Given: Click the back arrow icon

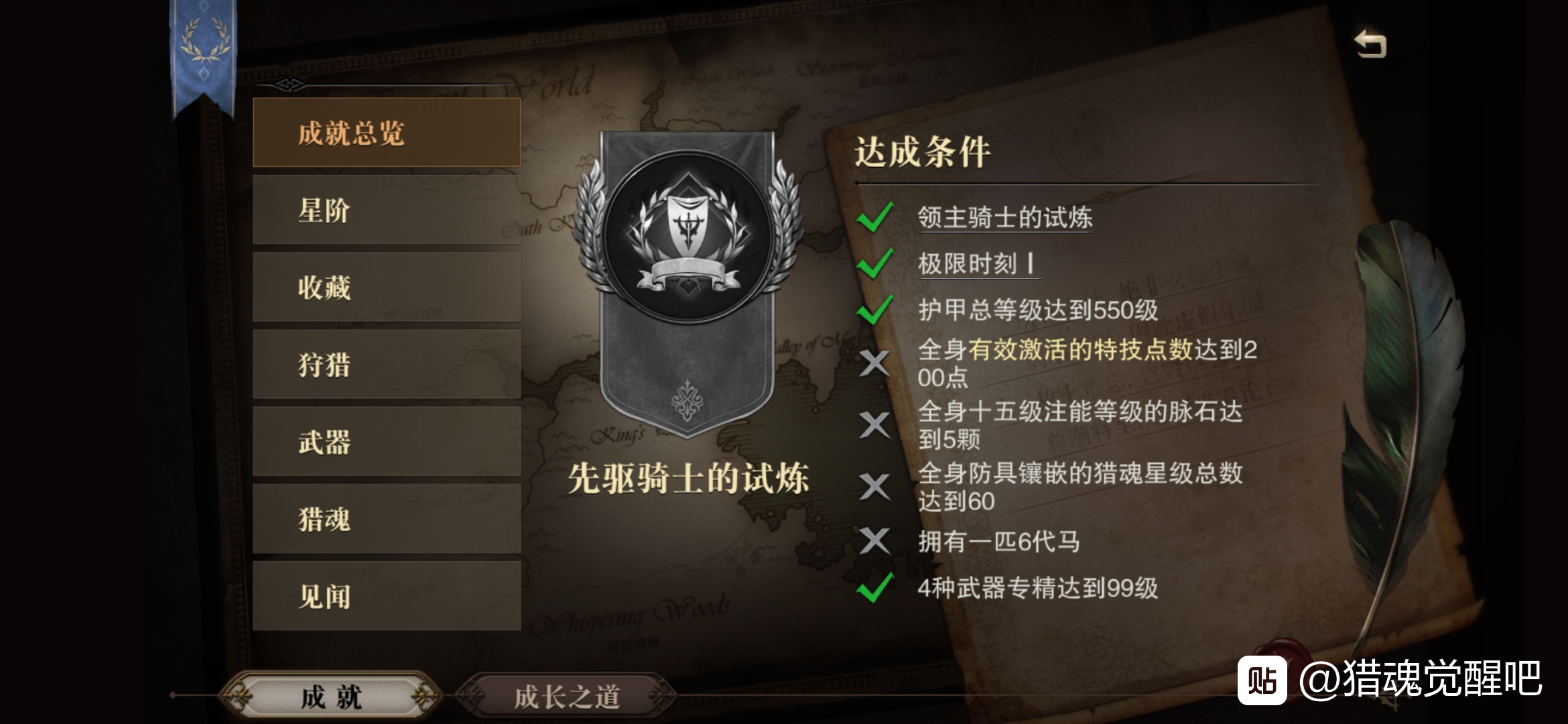Looking at the screenshot, I should [x=1370, y=44].
